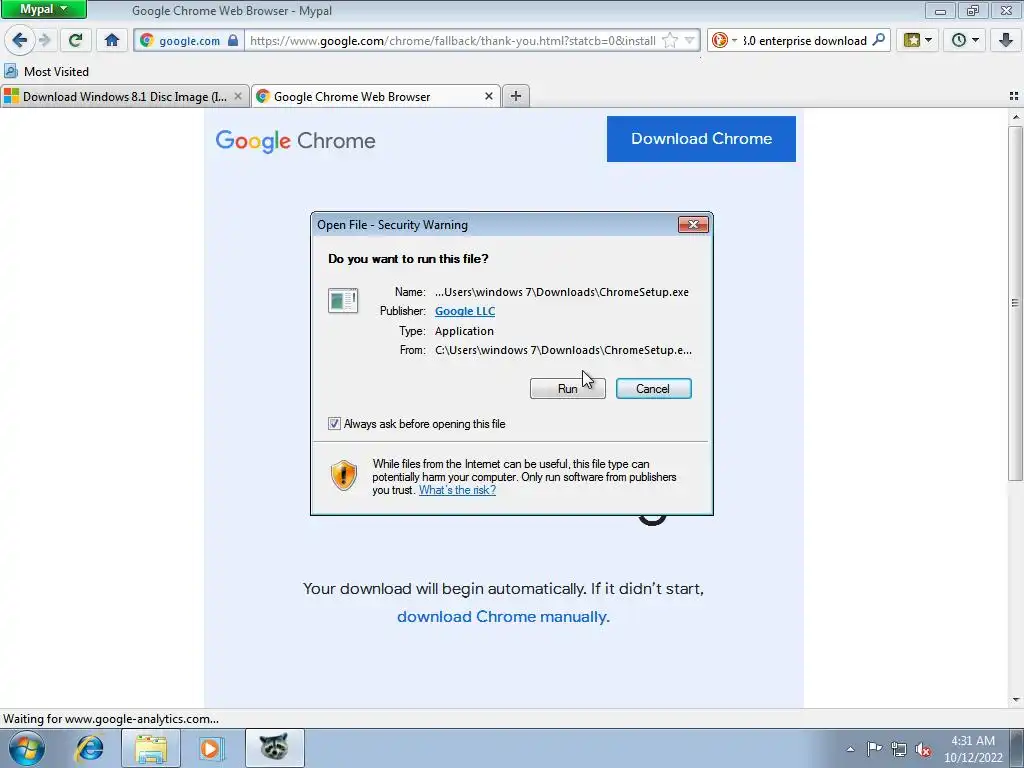The width and height of the screenshot is (1024, 768).
Task: Click the muted volume tray icon
Action: click(x=923, y=749)
